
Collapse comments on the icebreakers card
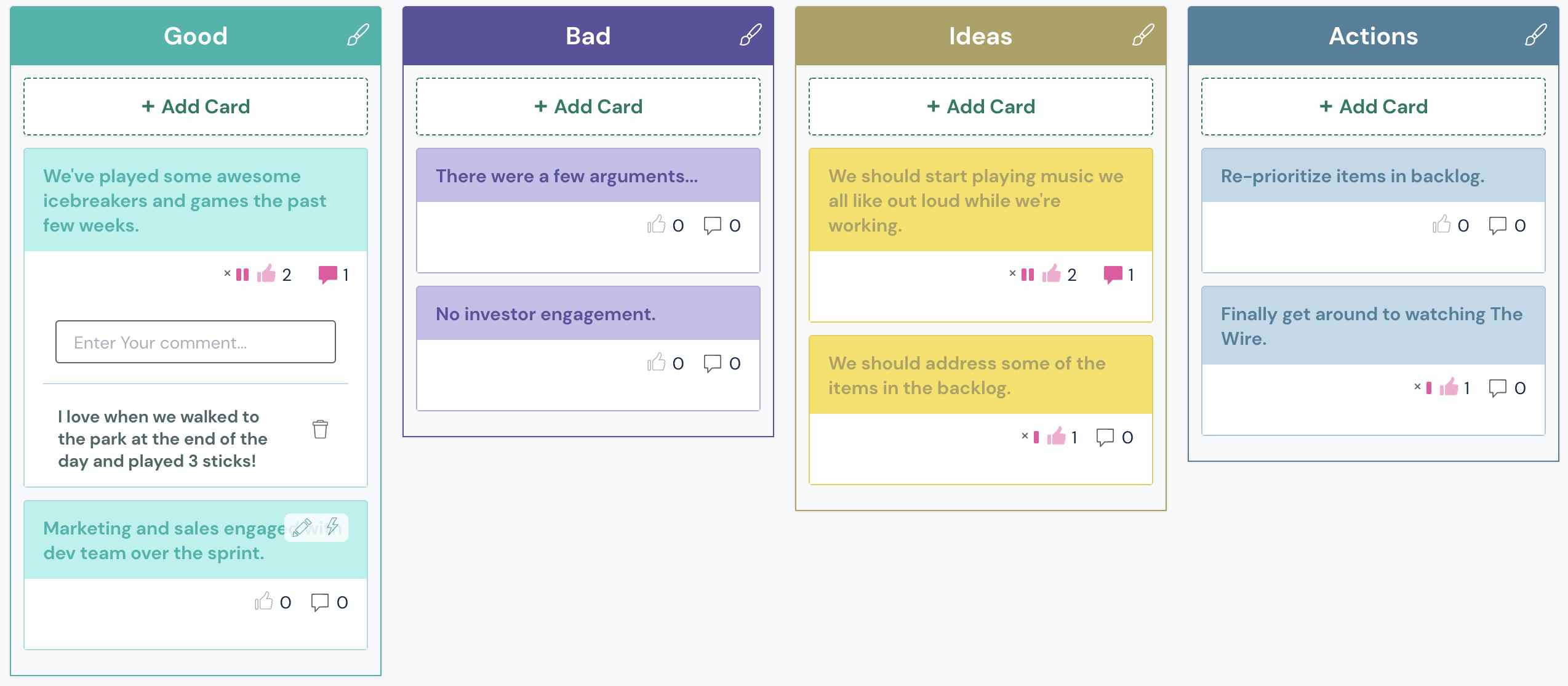click(x=327, y=274)
